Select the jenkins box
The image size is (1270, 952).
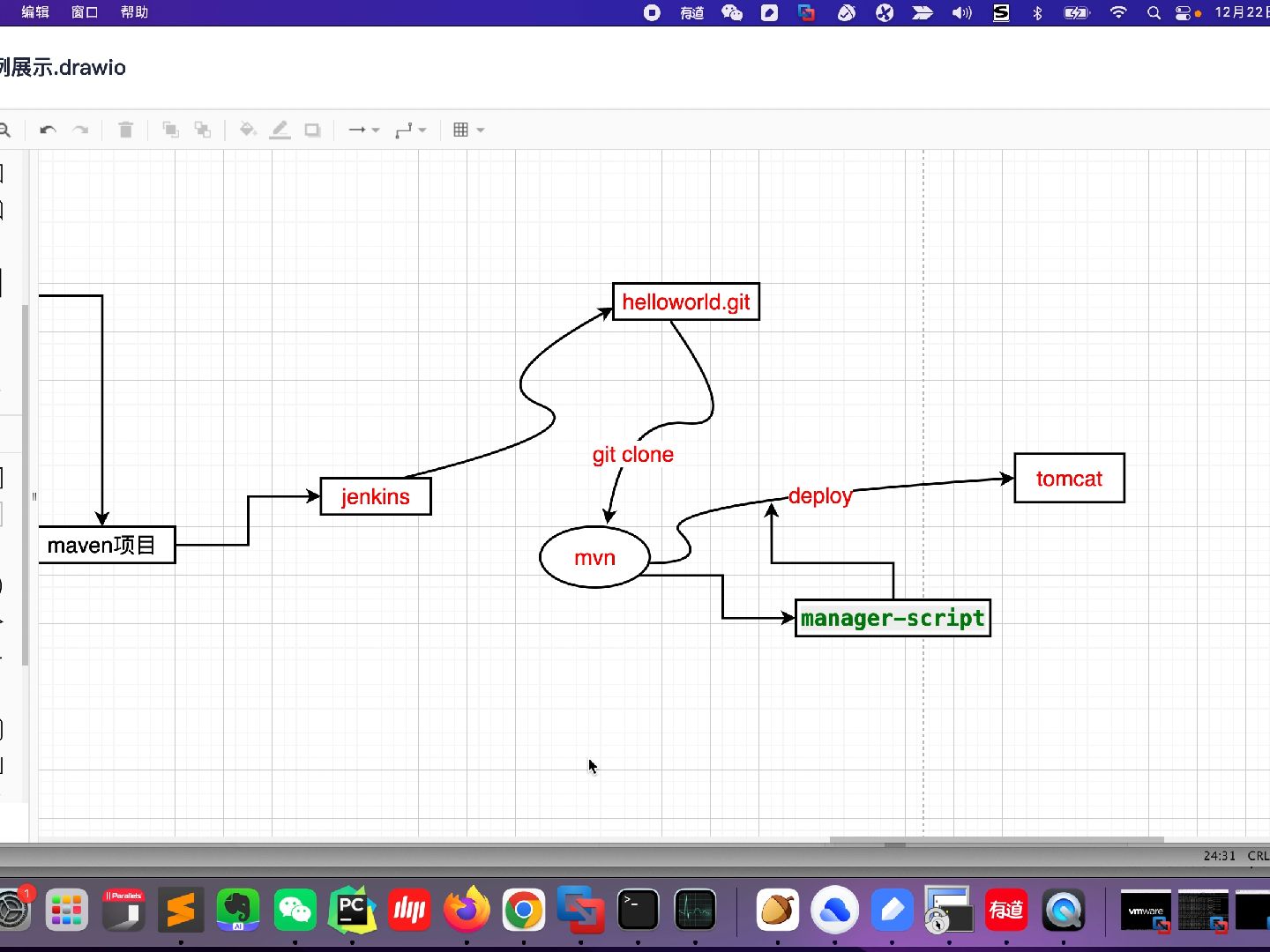pos(376,496)
